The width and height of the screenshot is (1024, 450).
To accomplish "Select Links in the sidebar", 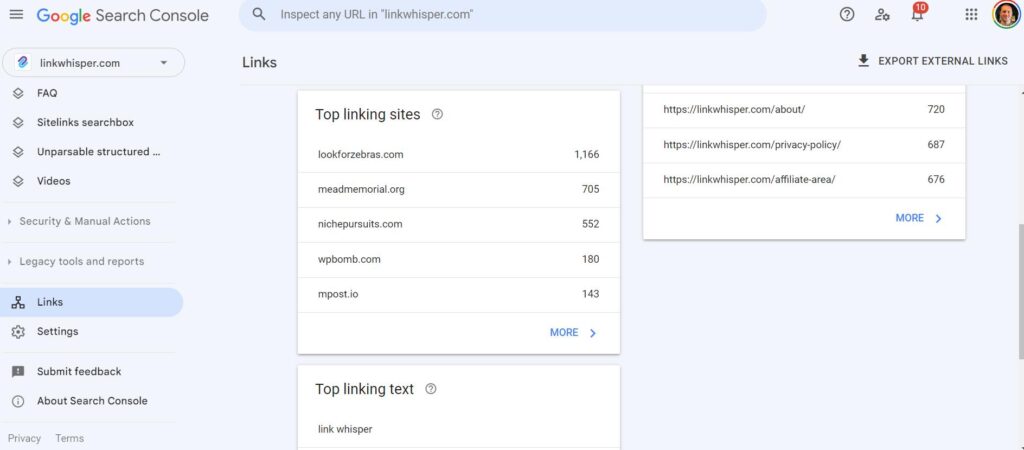I will pyautogui.click(x=91, y=302).
